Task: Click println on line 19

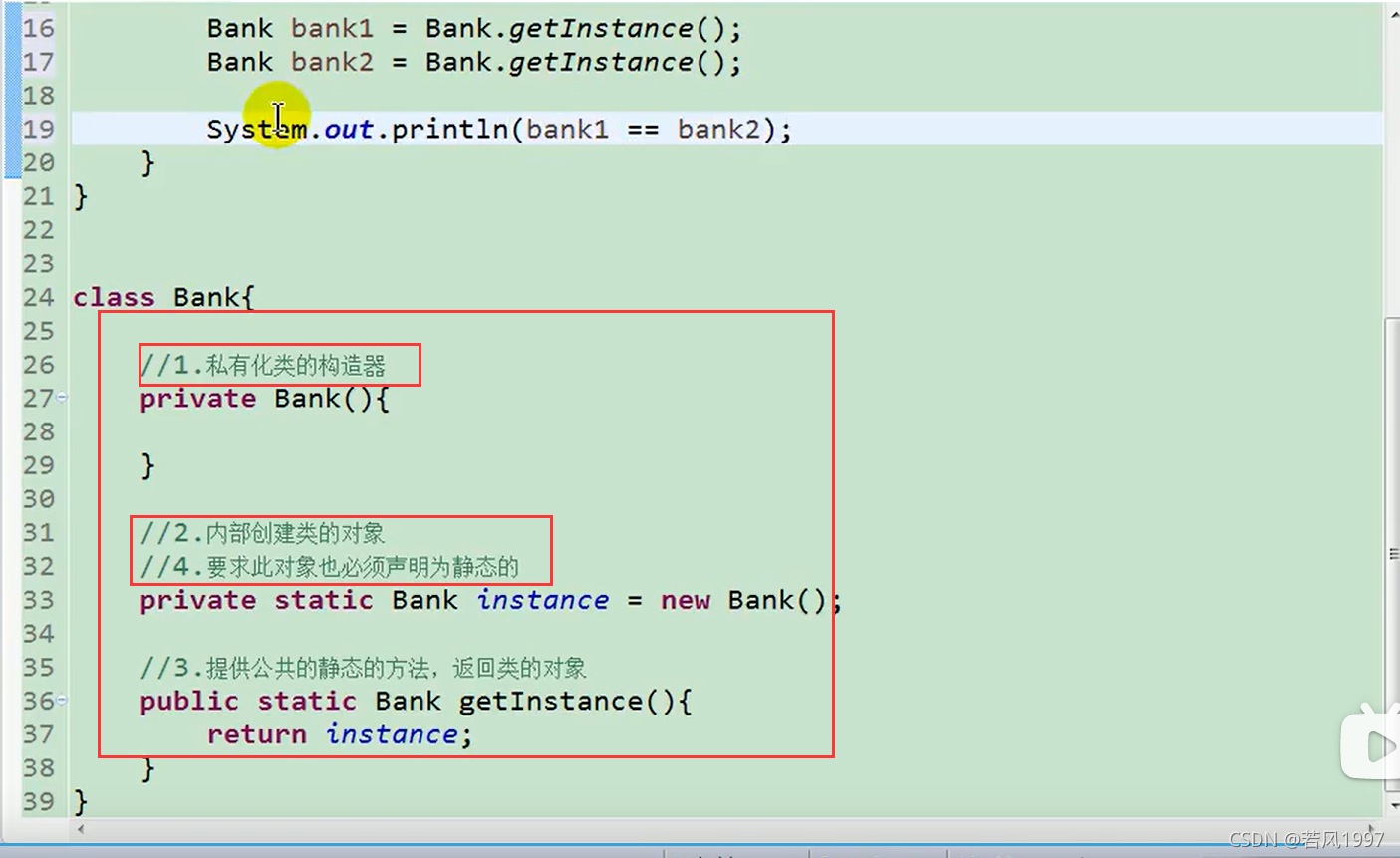Action: pos(449,130)
